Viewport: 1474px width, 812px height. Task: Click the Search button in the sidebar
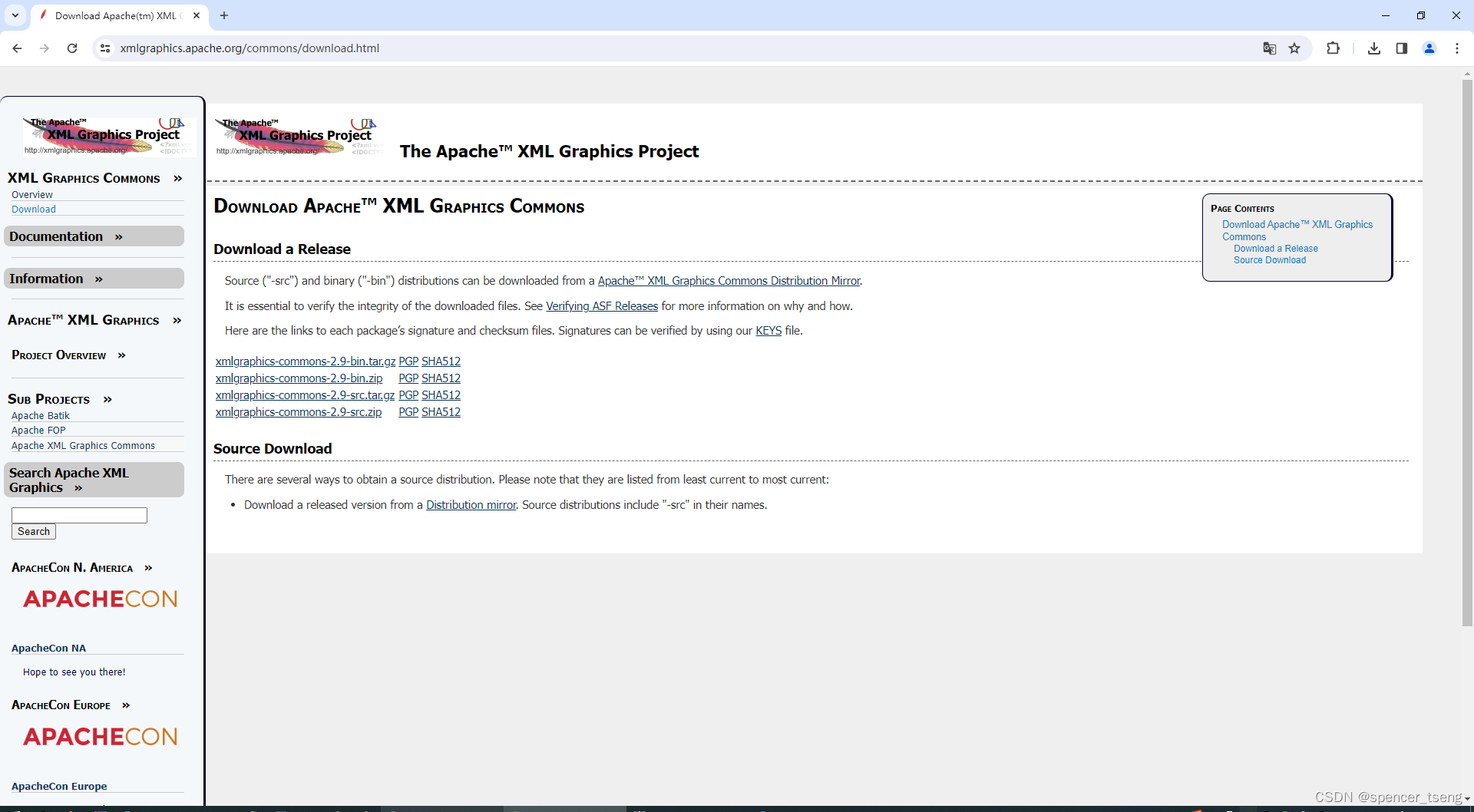pos(33,531)
